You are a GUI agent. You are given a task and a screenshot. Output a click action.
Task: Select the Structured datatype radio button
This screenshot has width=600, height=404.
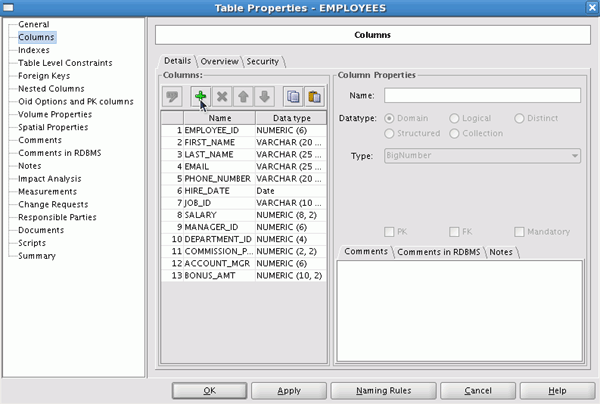(x=389, y=134)
